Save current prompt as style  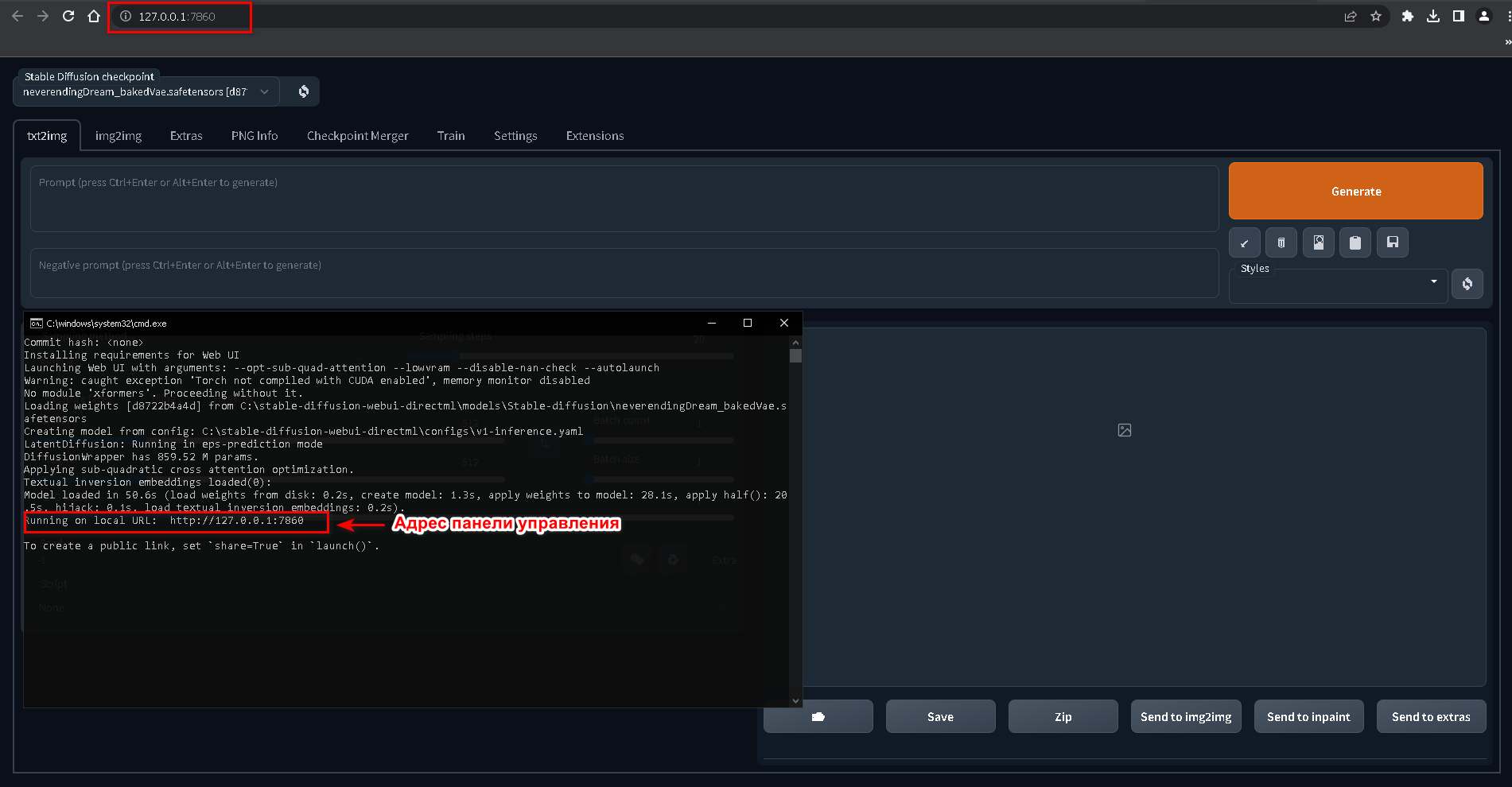coord(1393,242)
